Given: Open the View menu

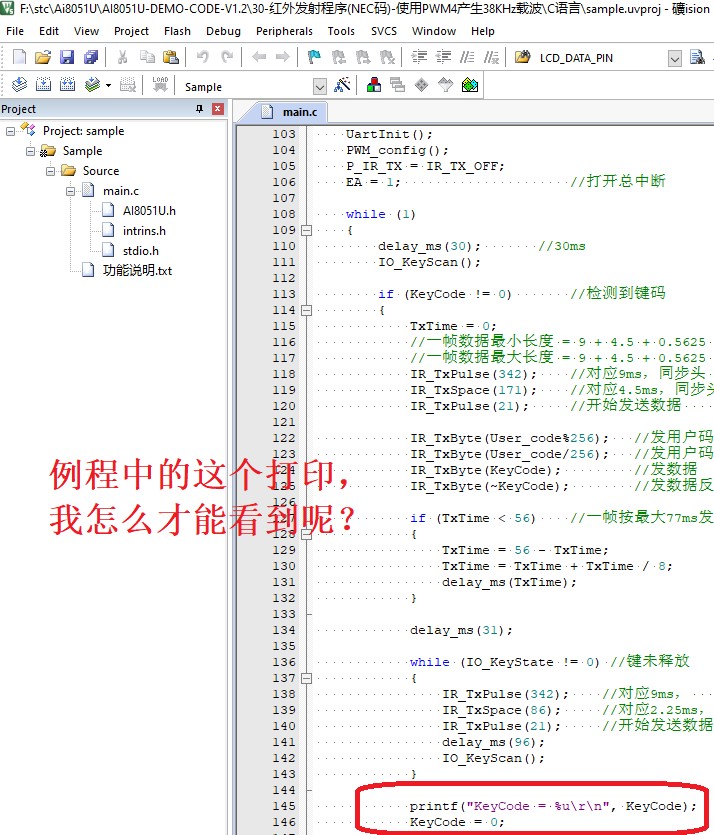Looking at the screenshot, I should pos(86,31).
